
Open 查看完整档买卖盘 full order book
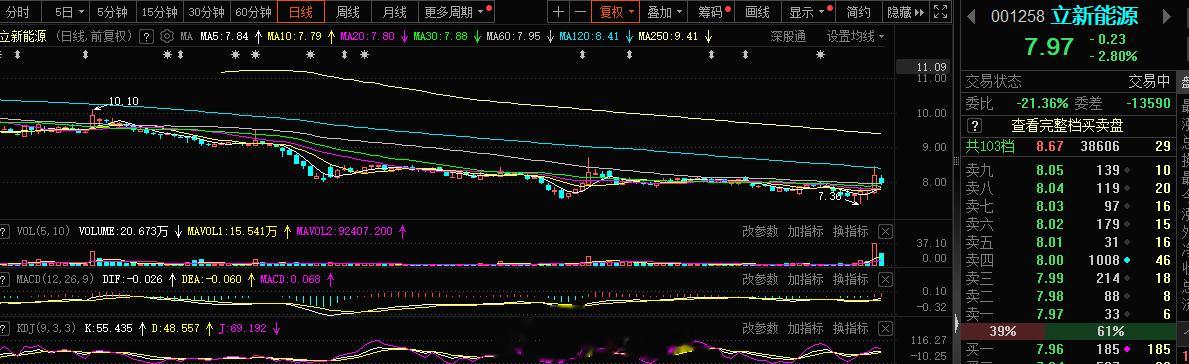pos(1067,125)
